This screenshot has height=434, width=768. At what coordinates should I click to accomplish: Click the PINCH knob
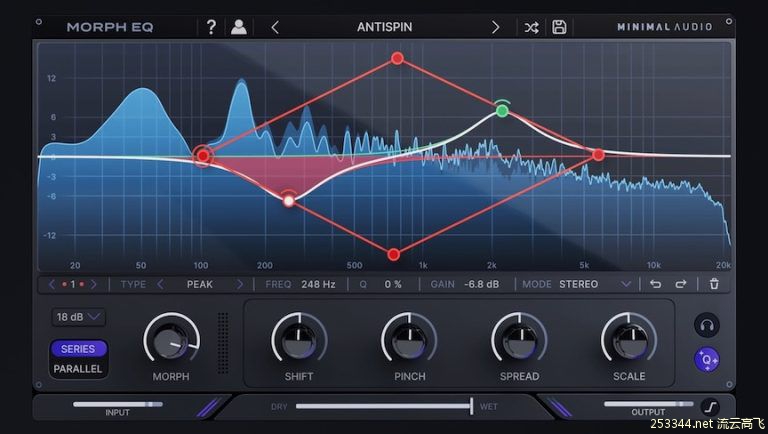pos(409,341)
